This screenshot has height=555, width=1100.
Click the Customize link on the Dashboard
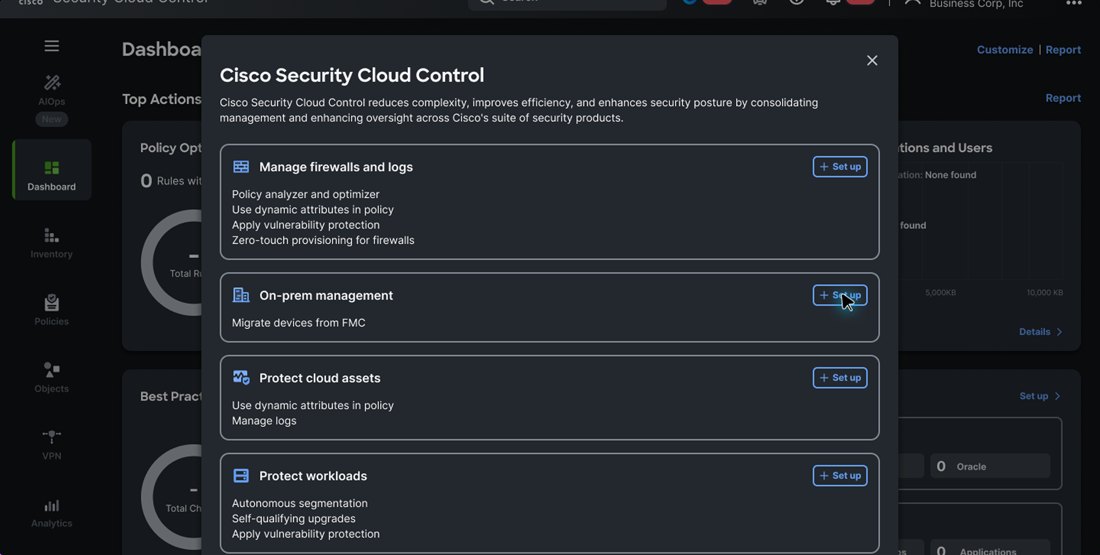click(1005, 50)
